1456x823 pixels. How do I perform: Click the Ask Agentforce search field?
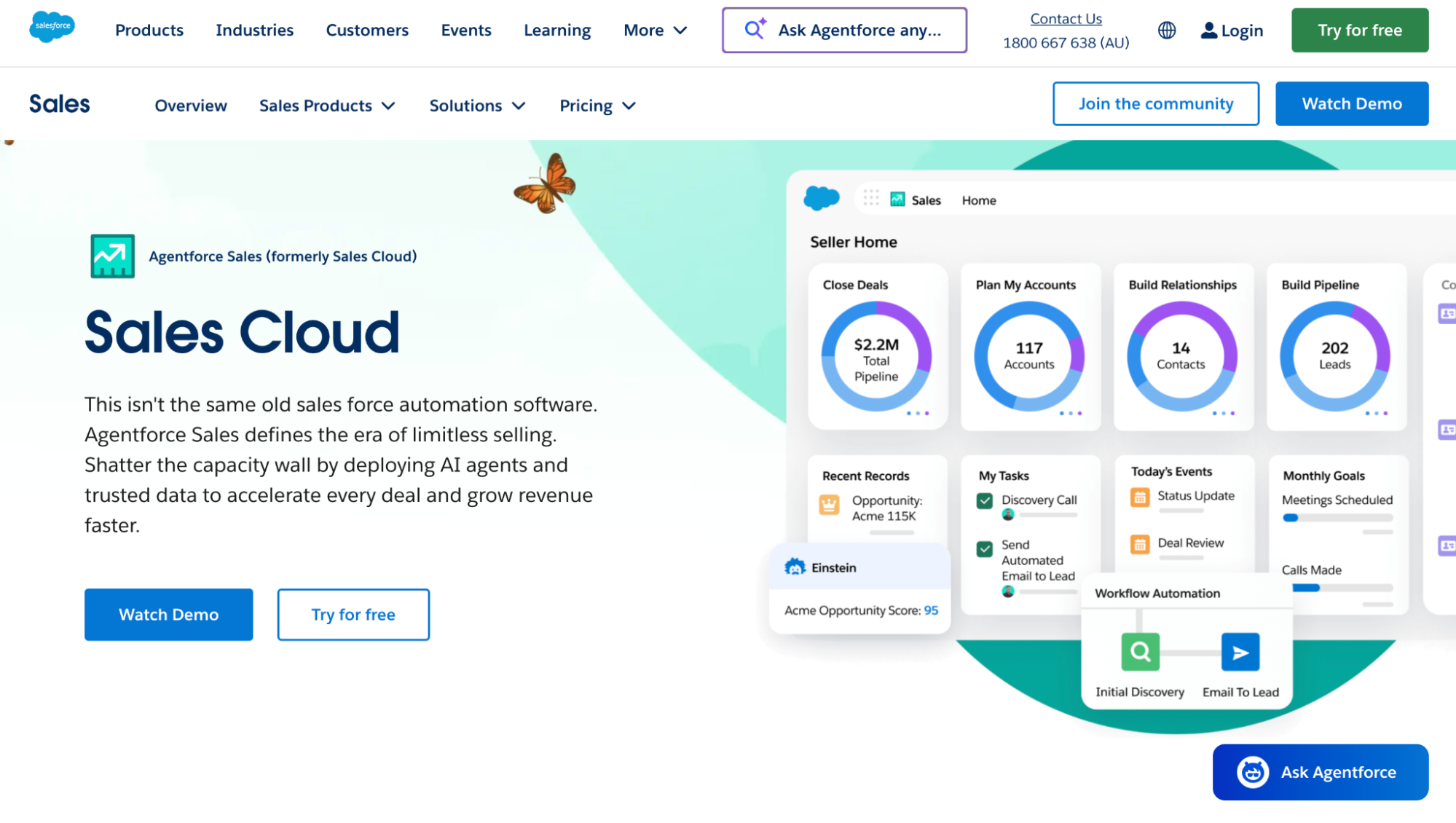point(844,30)
